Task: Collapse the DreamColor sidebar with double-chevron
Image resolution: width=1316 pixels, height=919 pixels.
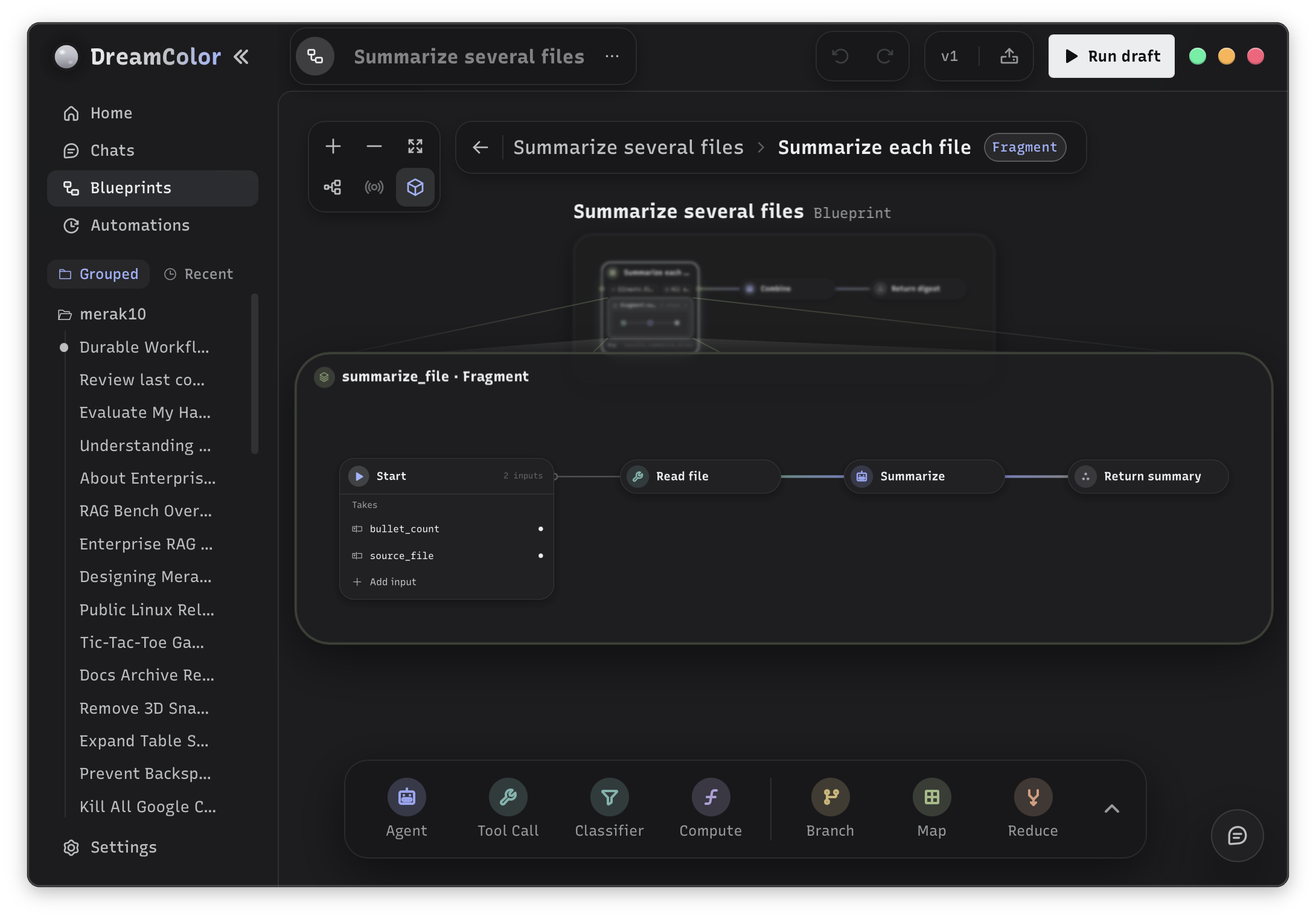Action: (241, 57)
